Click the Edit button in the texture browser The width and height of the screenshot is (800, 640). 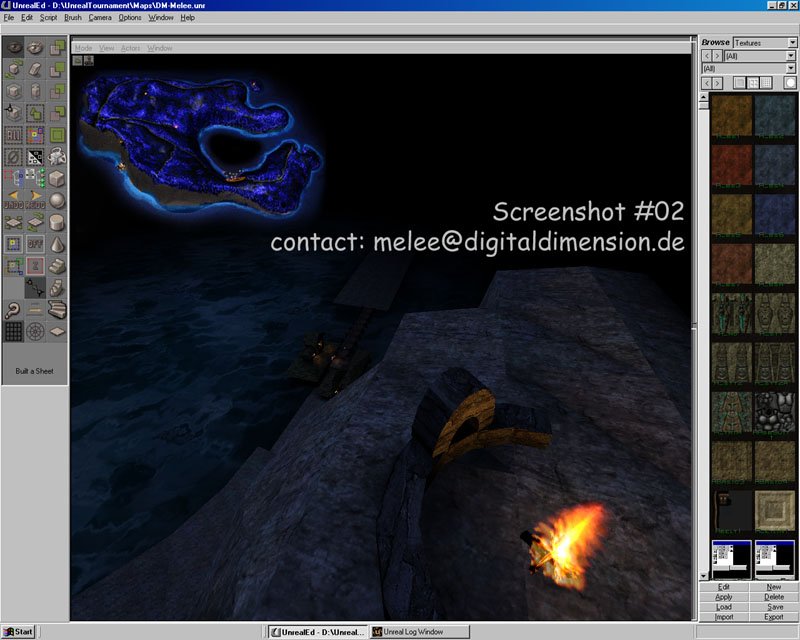(x=724, y=587)
